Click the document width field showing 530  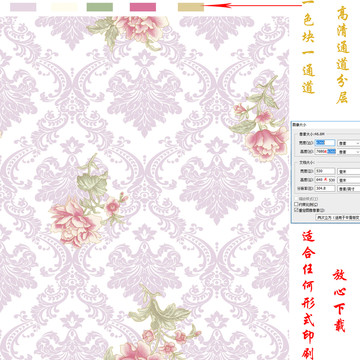point(325,171)
